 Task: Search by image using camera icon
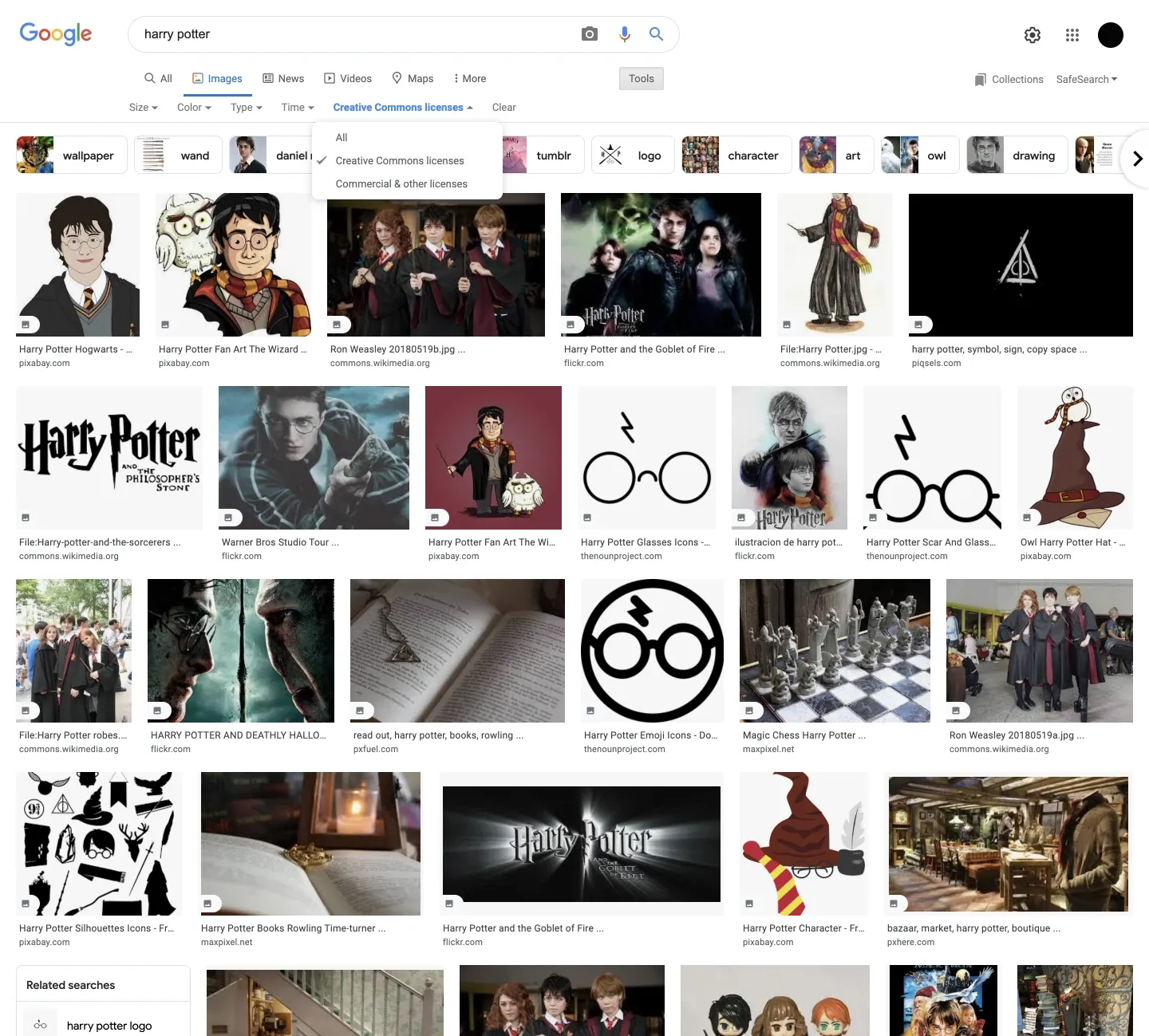[x=590, y=33]
